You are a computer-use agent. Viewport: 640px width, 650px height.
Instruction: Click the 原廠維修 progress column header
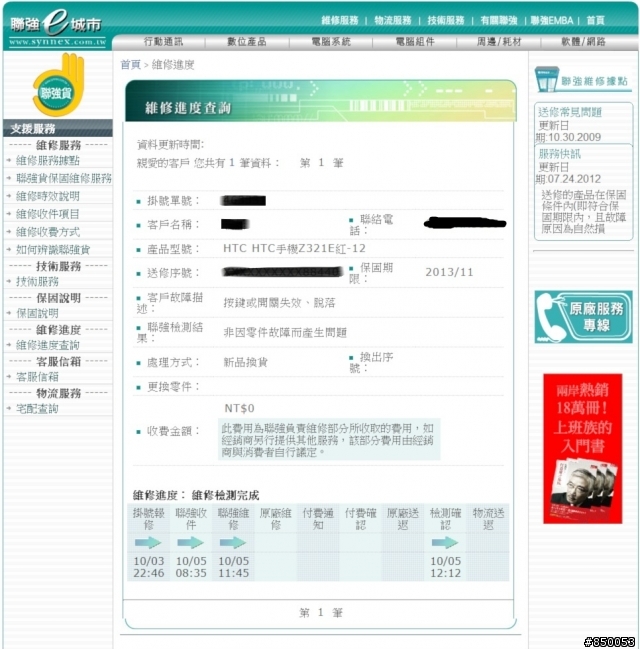point(275,519)
